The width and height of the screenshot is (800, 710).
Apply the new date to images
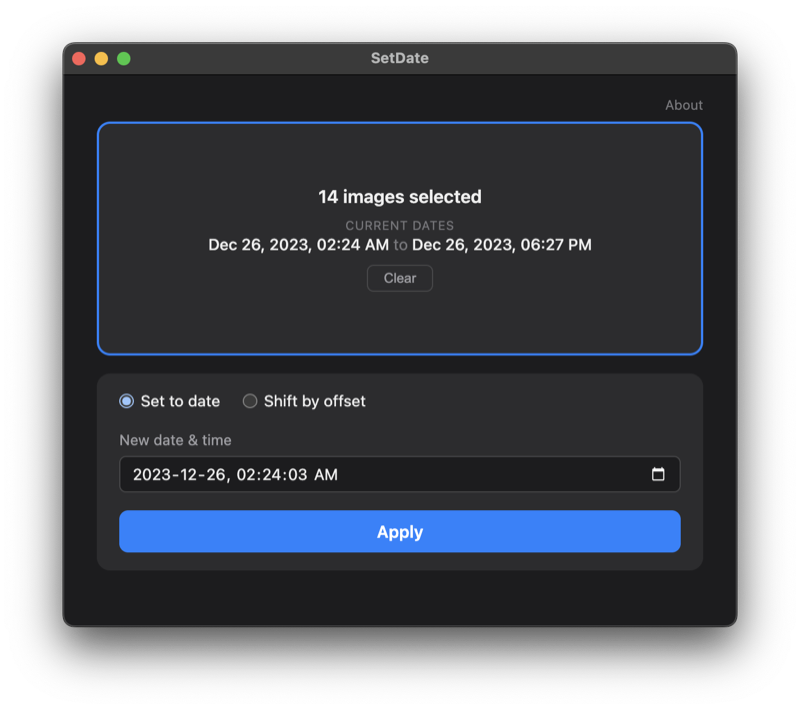pos(399,531)
